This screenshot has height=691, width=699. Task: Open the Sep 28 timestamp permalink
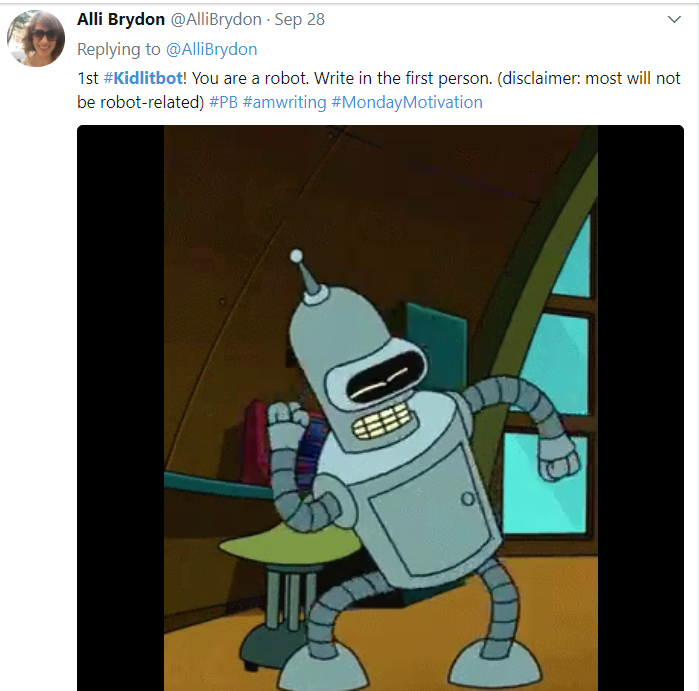click(300, 20)
